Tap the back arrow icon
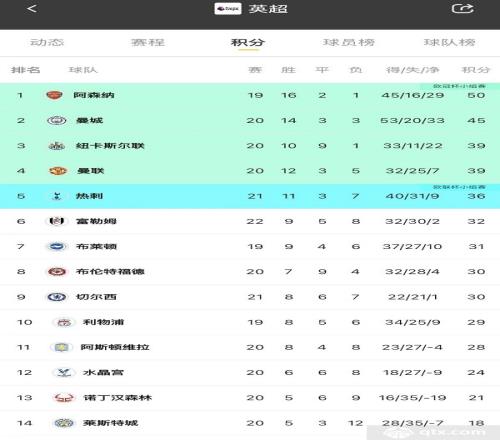The image size is (500, 440). pyautogui.click(x=32, y=8)
